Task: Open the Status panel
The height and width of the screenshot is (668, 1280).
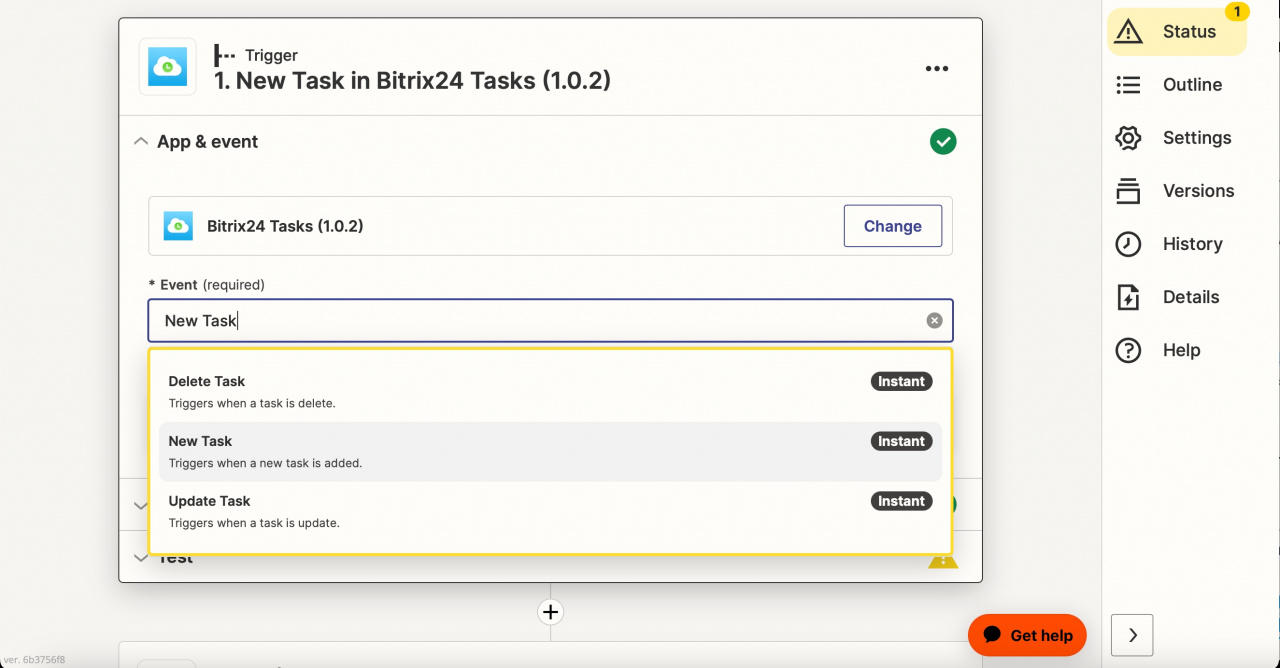Action: click(1177, 32)
